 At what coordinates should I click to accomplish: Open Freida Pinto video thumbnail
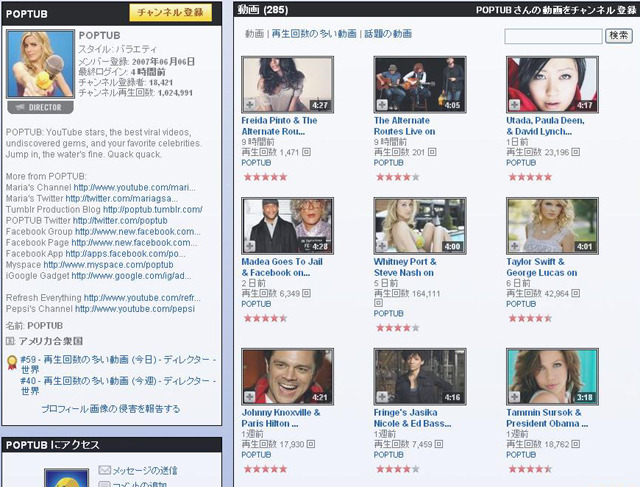(x=287, y=85)
